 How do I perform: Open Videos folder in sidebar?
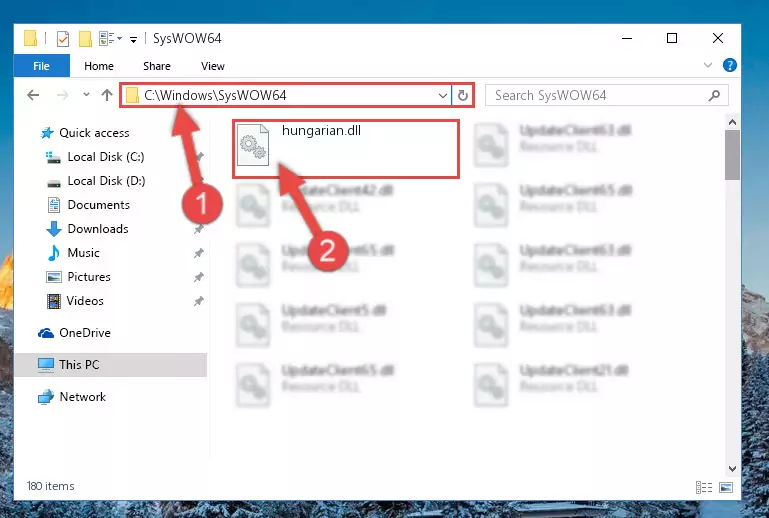85,301
